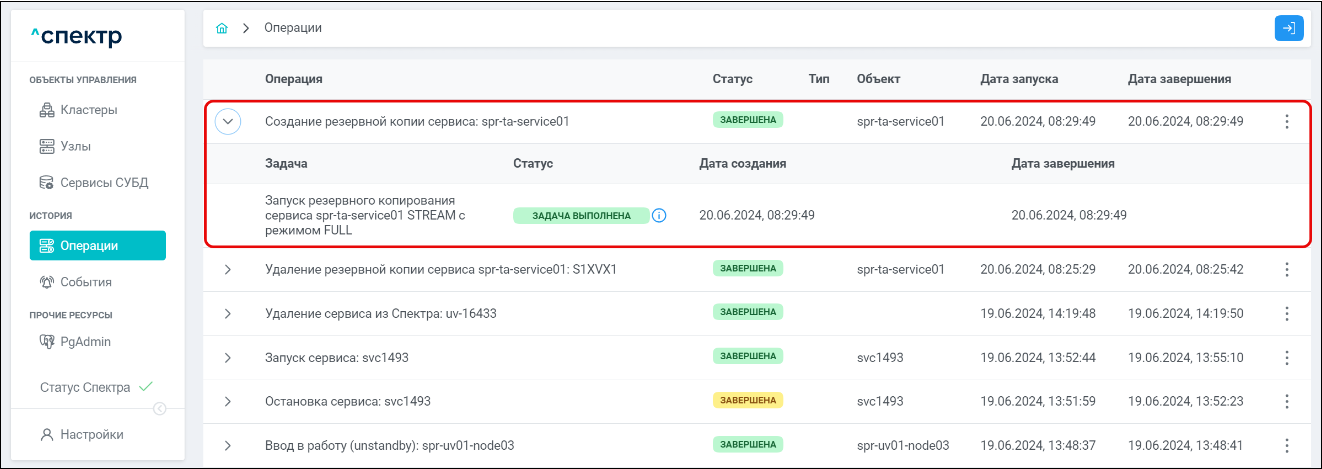The width and height of the screenshot is (1322, 469).
Task: Open three-dot menu for Остановка сервиса: svc1493
Action: click(1287, 401)
